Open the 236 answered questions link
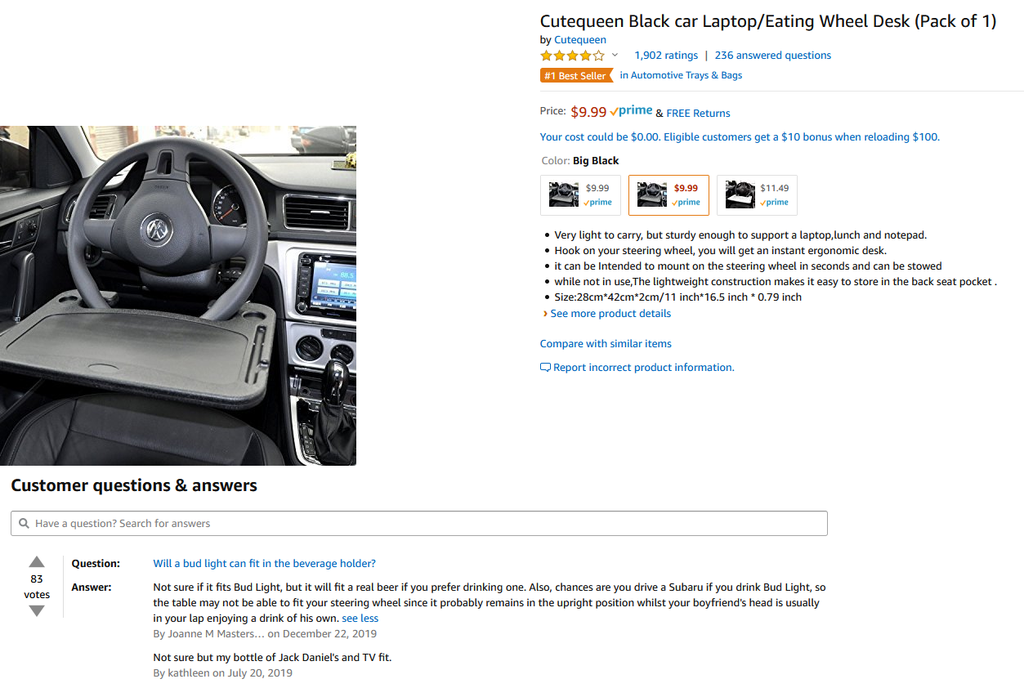Image resolution: width=1024 pixels, height=688 pixels. tap(773, 55)
